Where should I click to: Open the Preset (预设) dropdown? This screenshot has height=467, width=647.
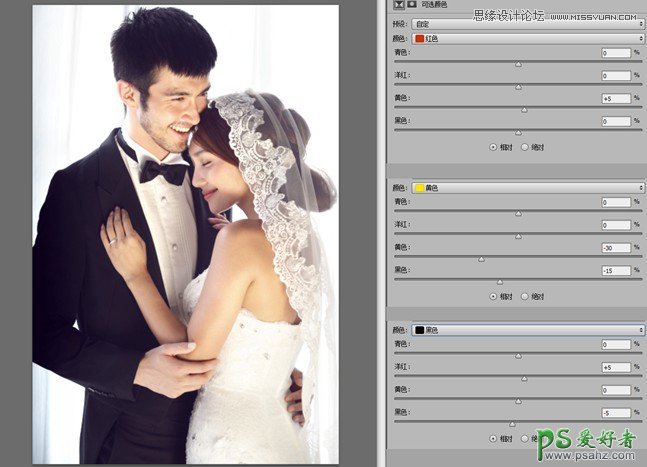[527, 21]
